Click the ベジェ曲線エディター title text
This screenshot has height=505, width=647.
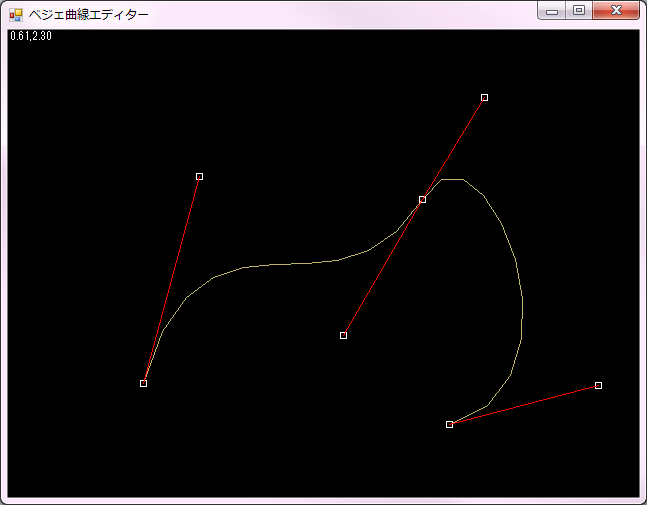89,15
